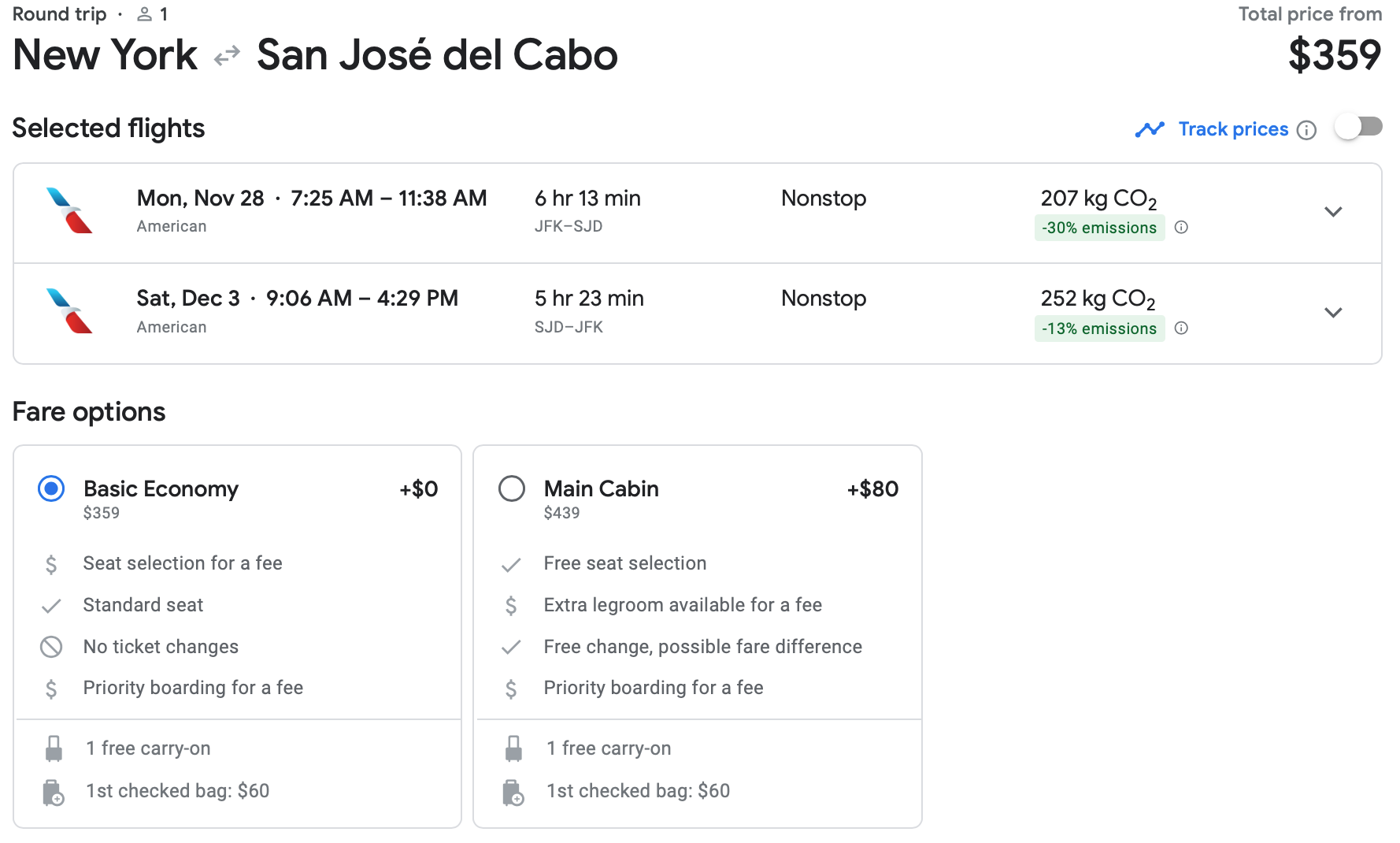
Task: Click the Track prices link
Action: click(x=1233, y=129)
